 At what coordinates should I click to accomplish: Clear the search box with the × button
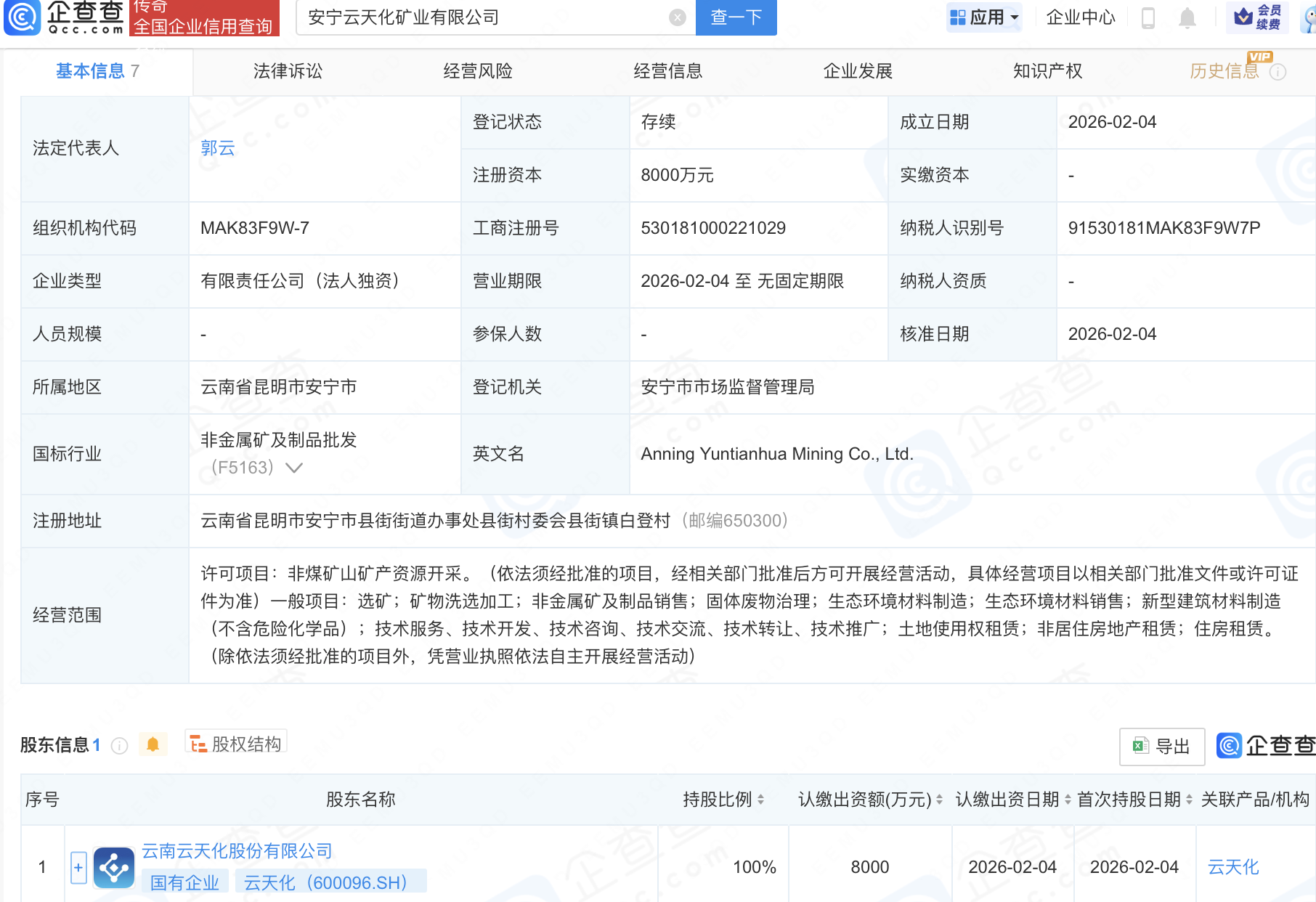point(676,17)
